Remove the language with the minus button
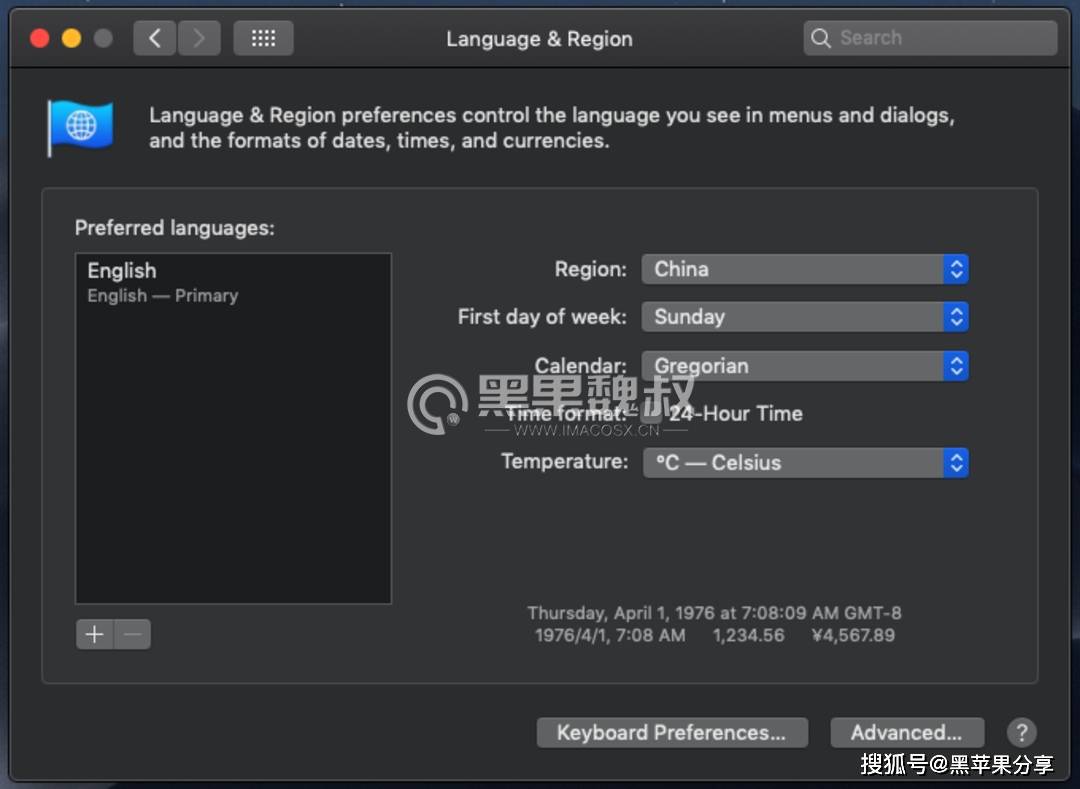Image resolution: width=1080 pixels, height=789 pixels. coord(133,634)
